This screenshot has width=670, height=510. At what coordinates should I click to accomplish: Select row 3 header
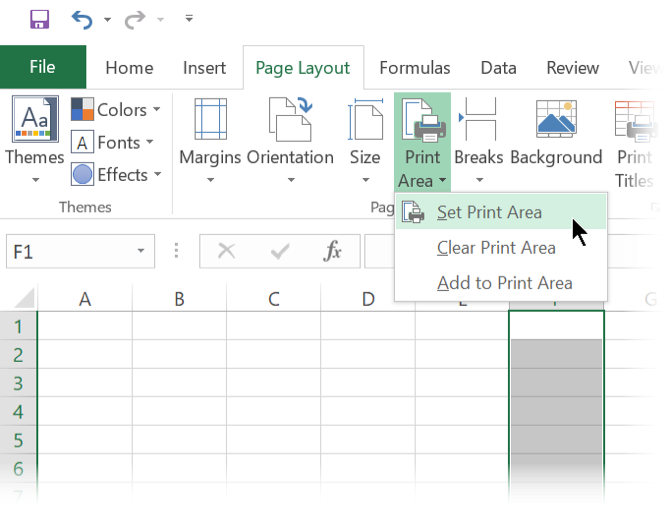pos(18,383)
